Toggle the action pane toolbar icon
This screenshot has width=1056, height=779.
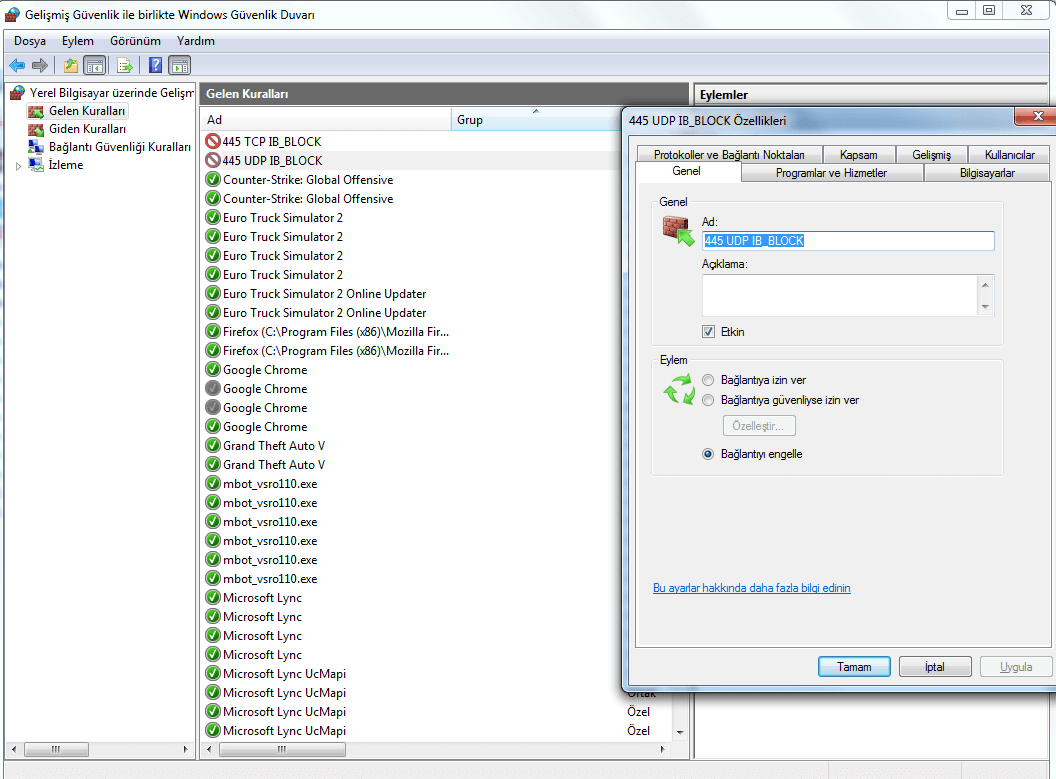180,65
